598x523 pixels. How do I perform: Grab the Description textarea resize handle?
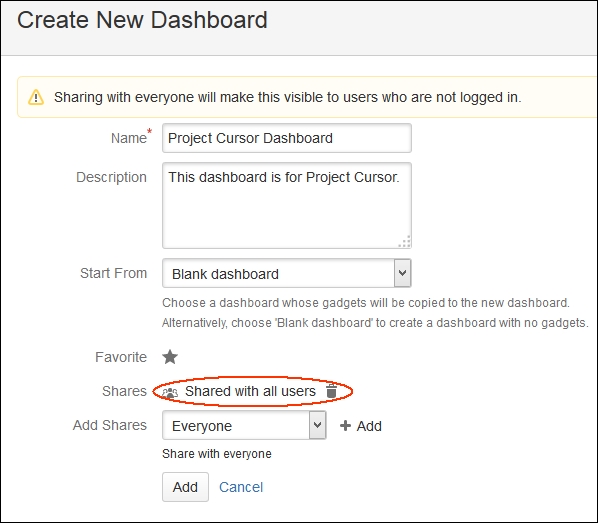pyautogui.click(x=405, y=242)
